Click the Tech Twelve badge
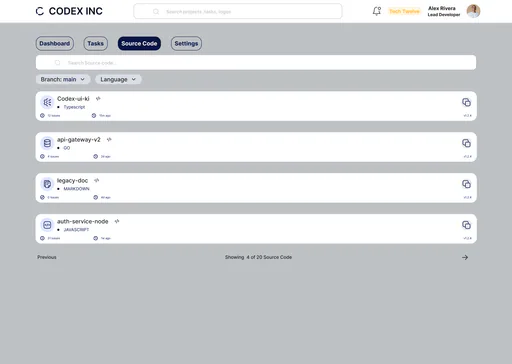 point(404,11)
